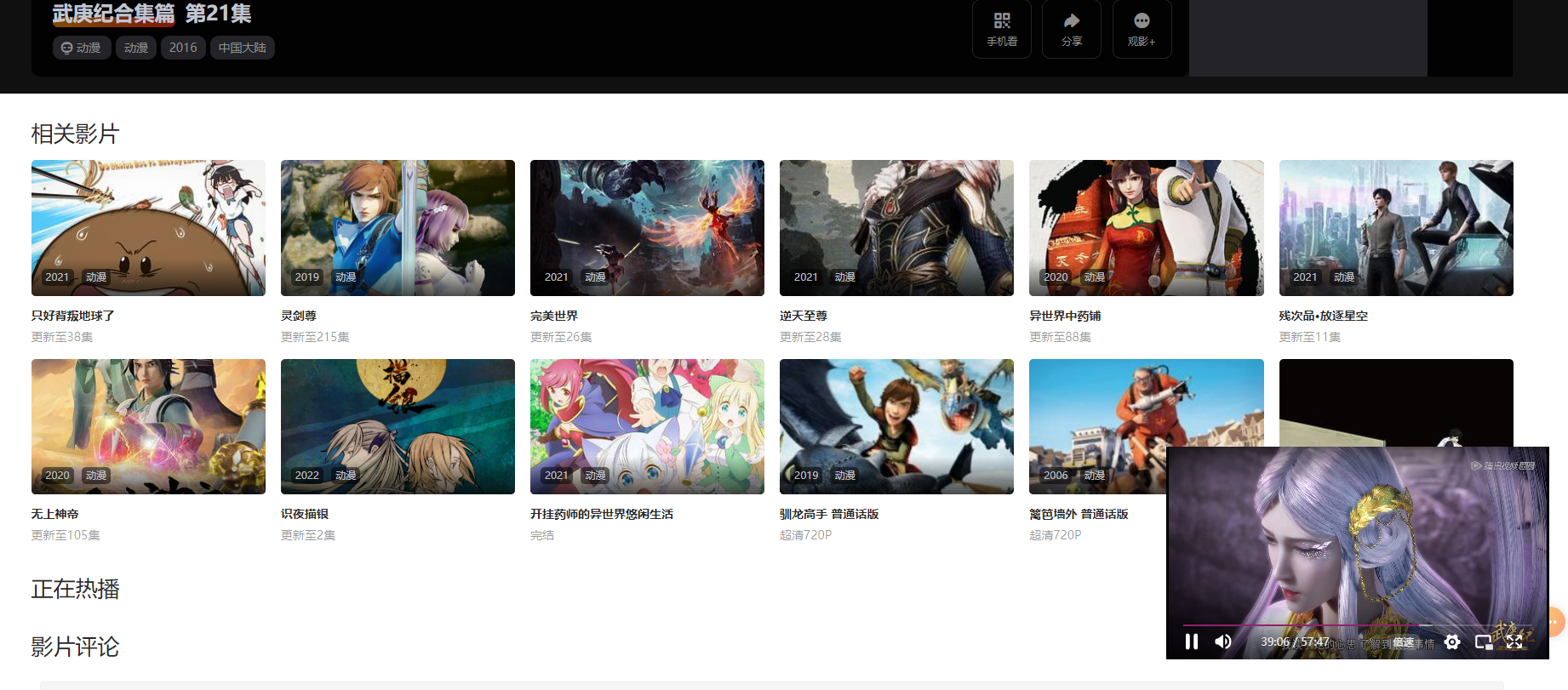Click the 中国大陆 region tag
The image size is (1568, 690).
click(242, 48)
